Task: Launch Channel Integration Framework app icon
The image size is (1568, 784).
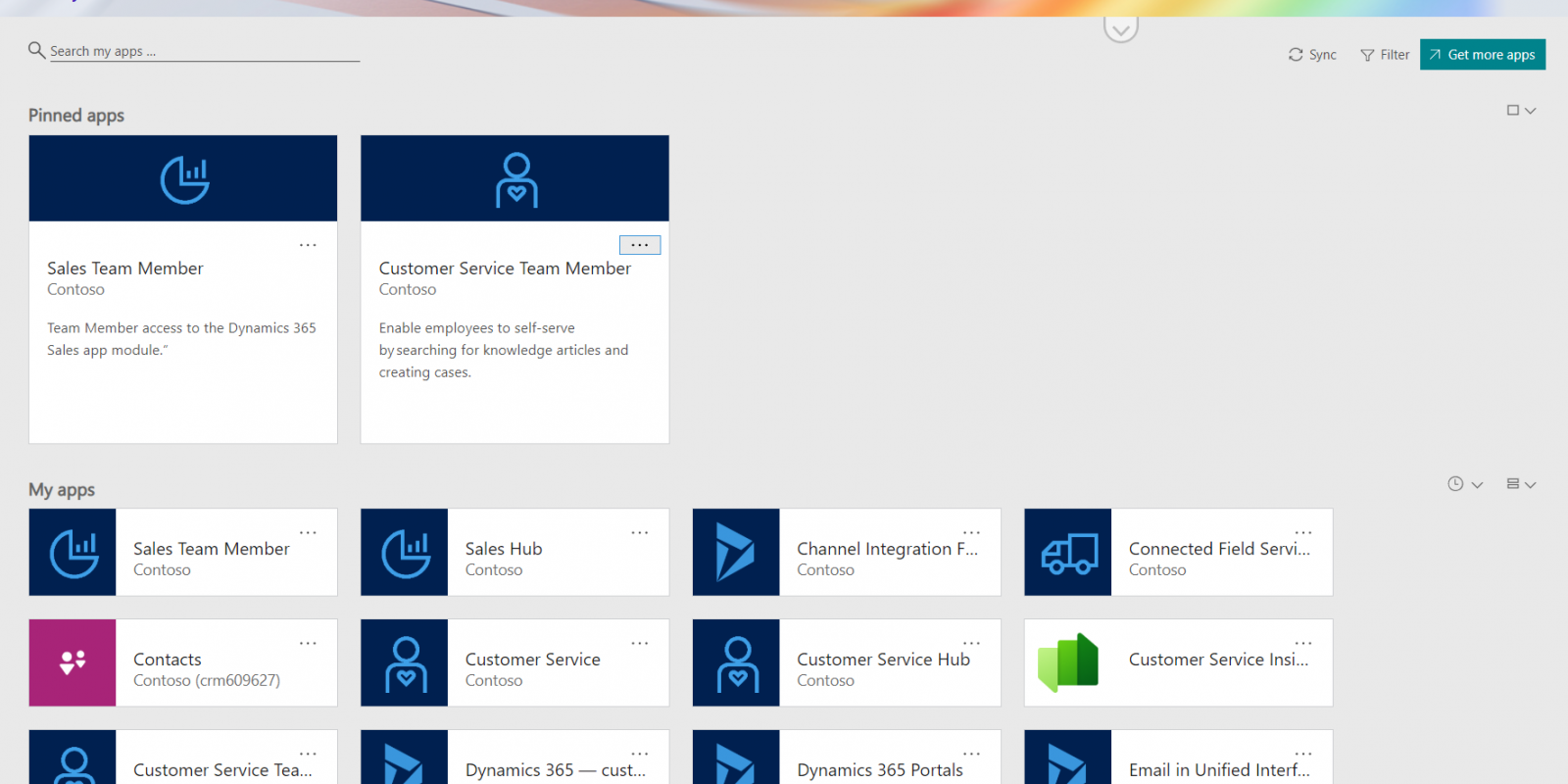Action: [736, 552]
